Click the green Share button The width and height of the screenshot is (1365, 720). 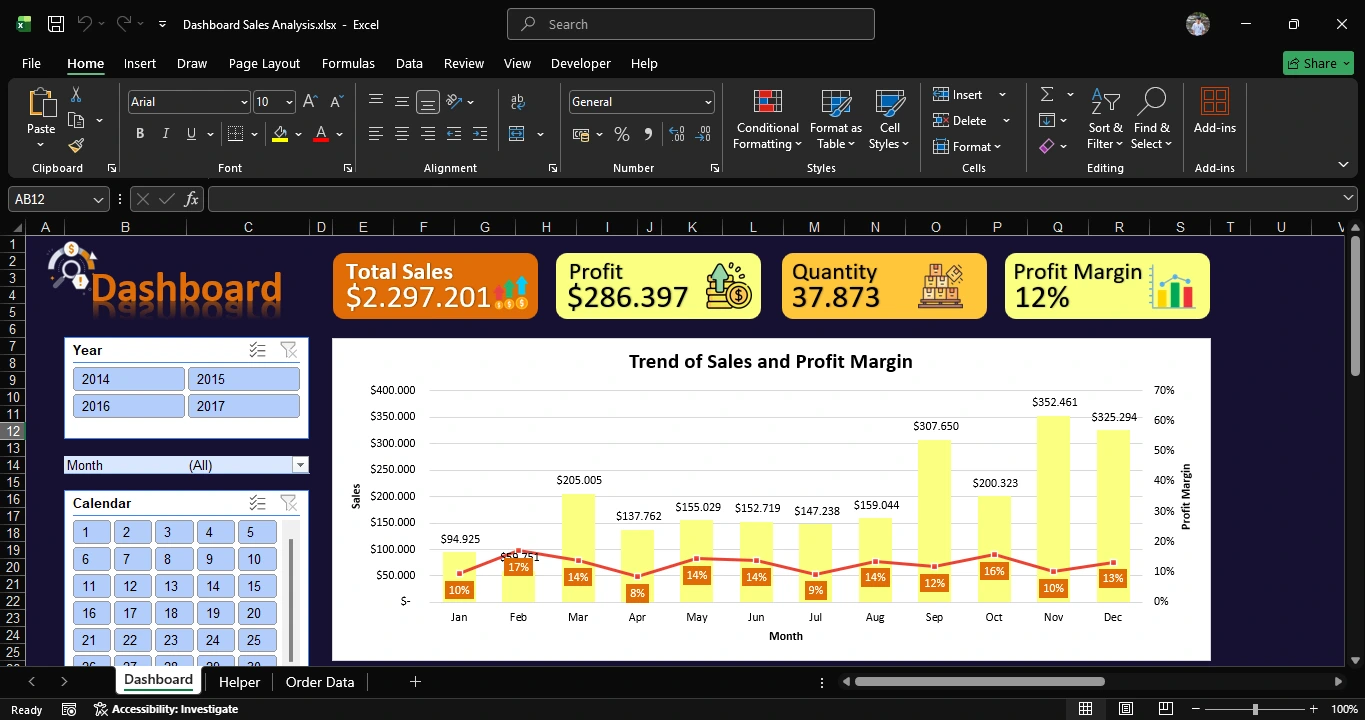pyautogui.click(x=1317, y=62)
